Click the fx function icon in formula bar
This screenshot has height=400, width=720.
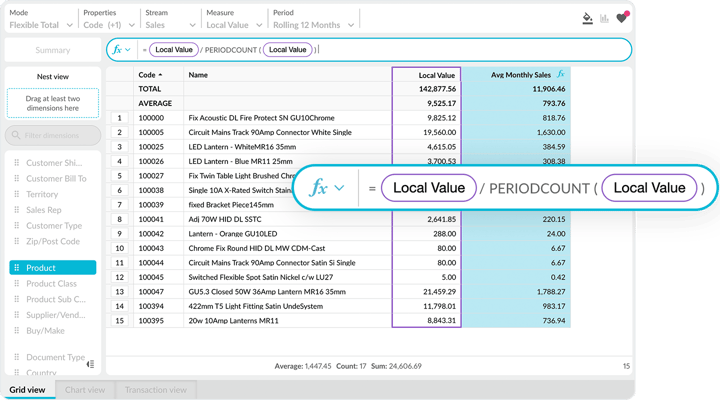[117, 50]
